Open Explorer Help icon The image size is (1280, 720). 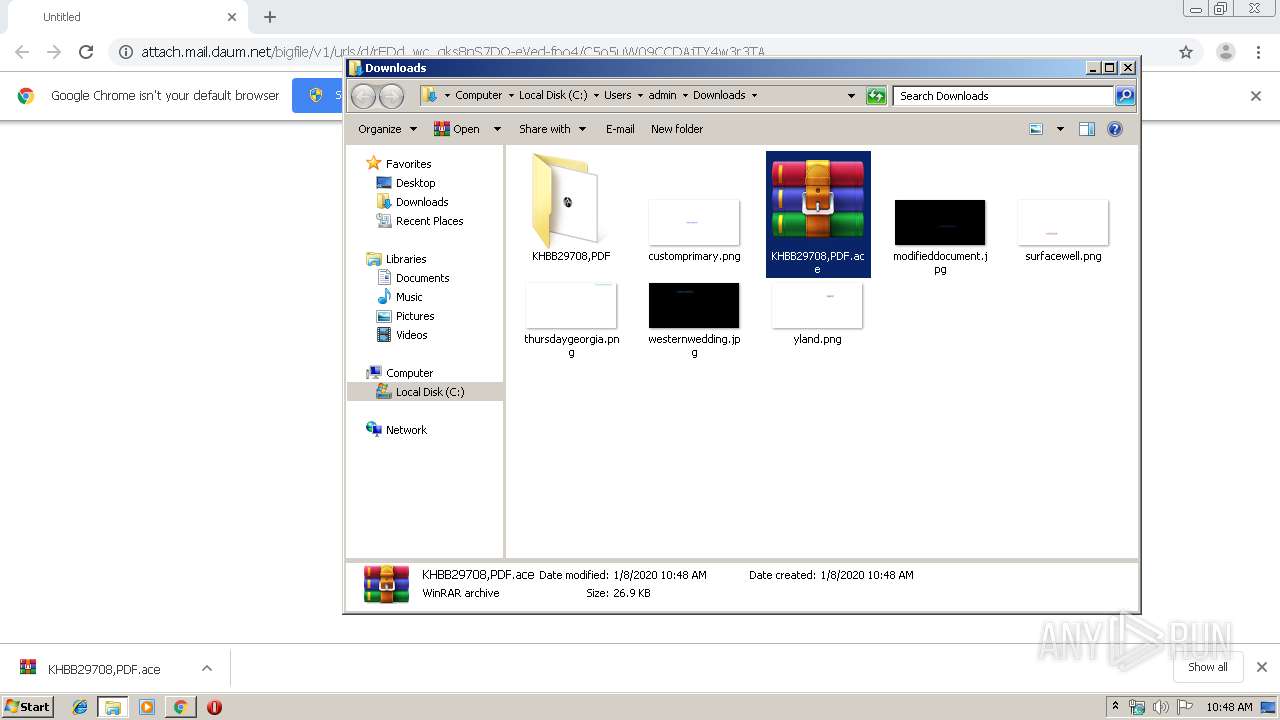[x=1115, y=129]
